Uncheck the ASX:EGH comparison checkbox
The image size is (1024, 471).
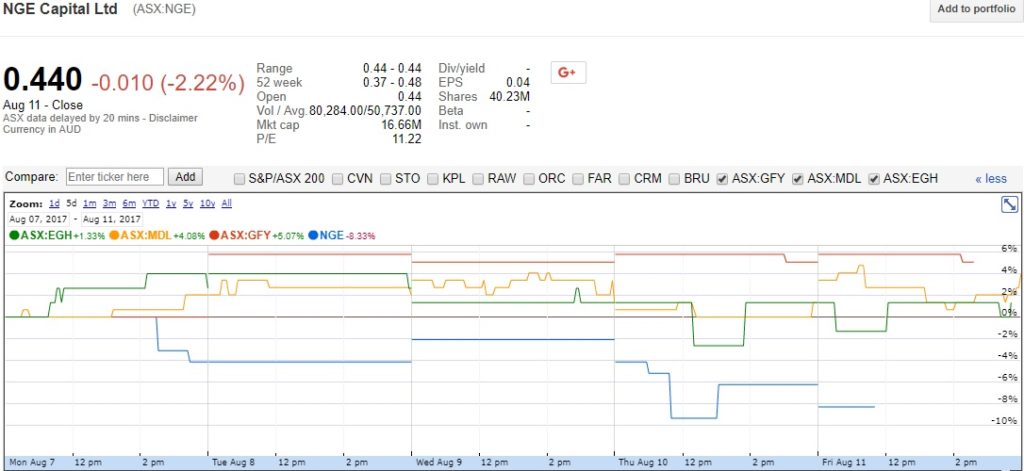pyautogui.click(x=874, y=179)
